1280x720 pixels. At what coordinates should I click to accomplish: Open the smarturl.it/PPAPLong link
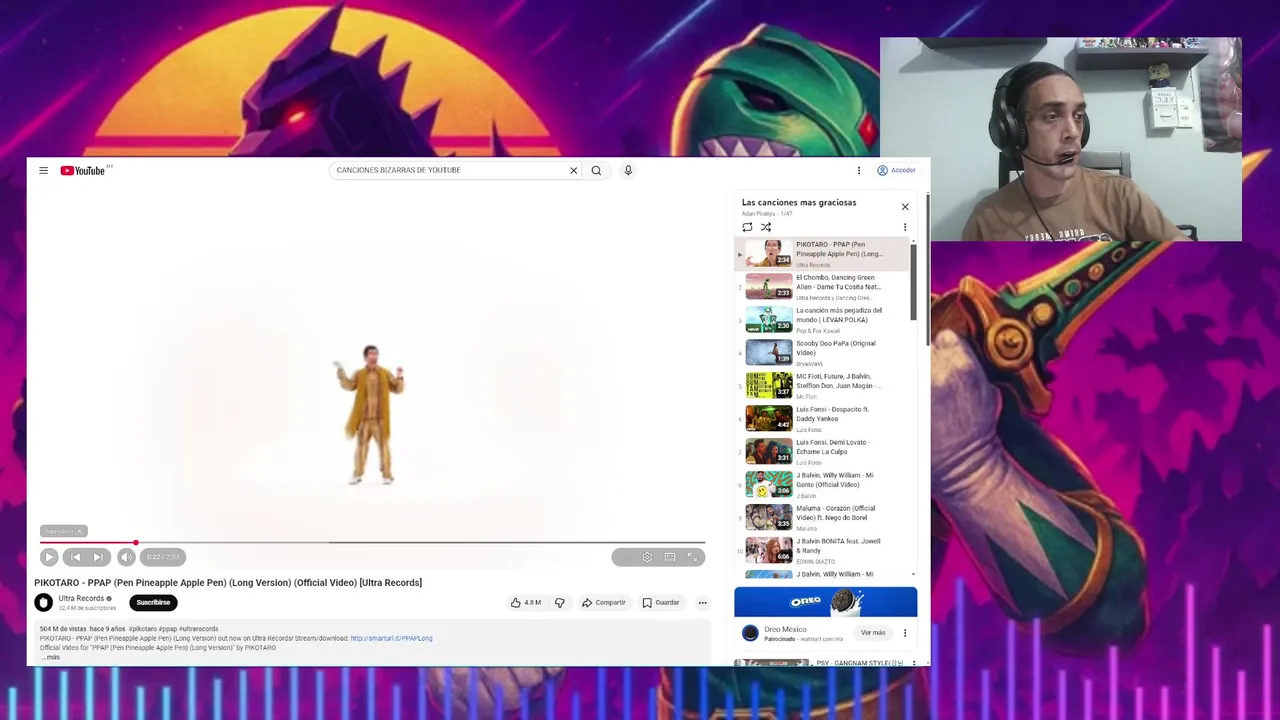click(391, 638)
